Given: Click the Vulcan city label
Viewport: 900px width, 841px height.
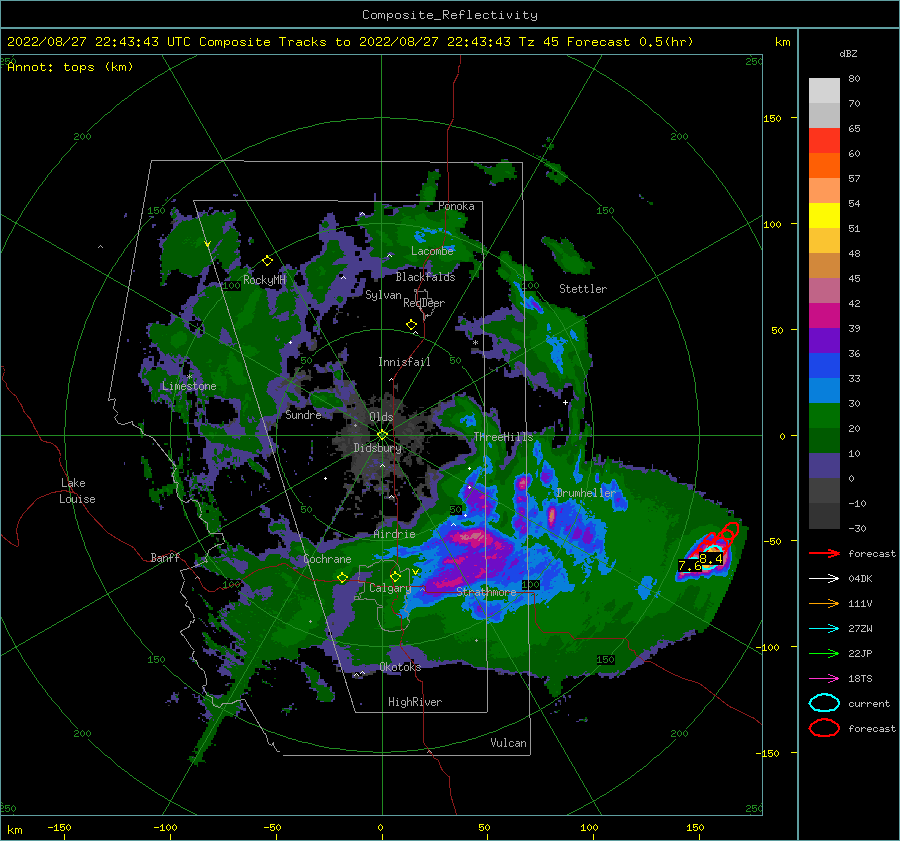Looking at the screenshot, I should pyautogui.click(x=509, y=743).
